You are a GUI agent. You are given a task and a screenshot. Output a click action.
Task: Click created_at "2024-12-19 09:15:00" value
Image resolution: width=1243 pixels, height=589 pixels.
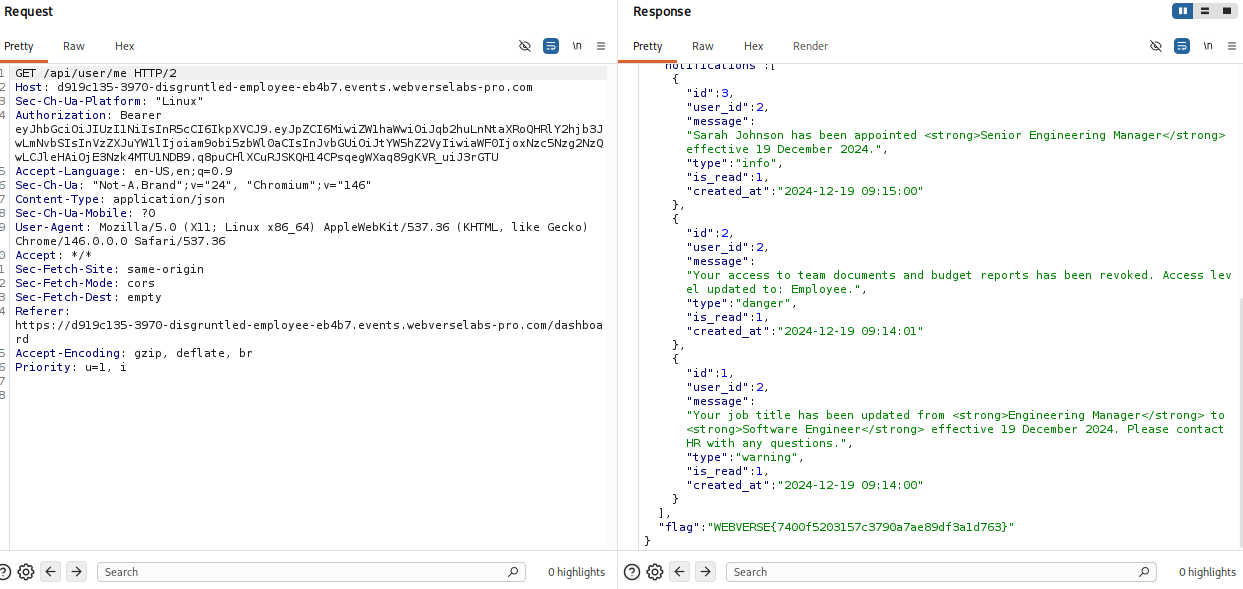[850, 192]
